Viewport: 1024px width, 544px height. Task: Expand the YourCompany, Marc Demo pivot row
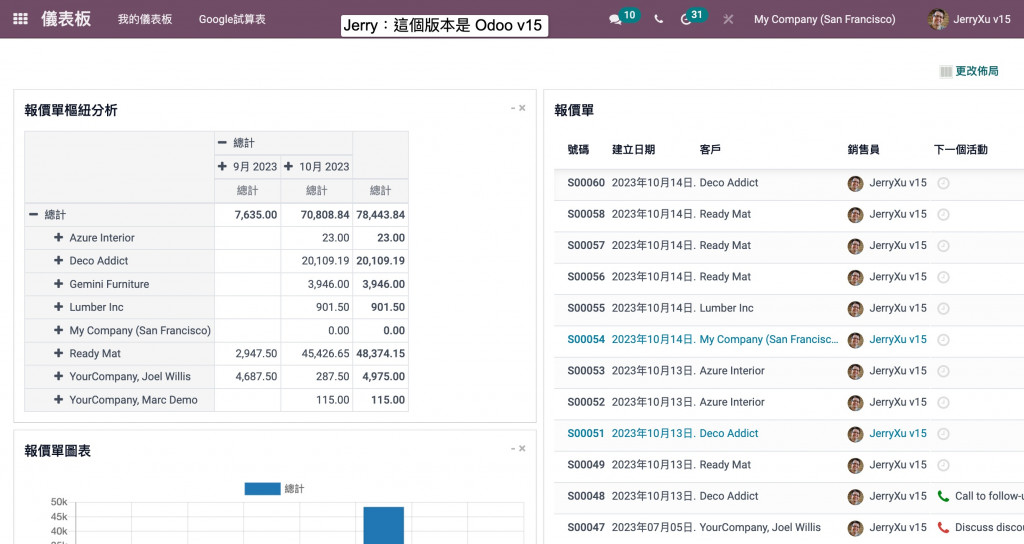58,400
